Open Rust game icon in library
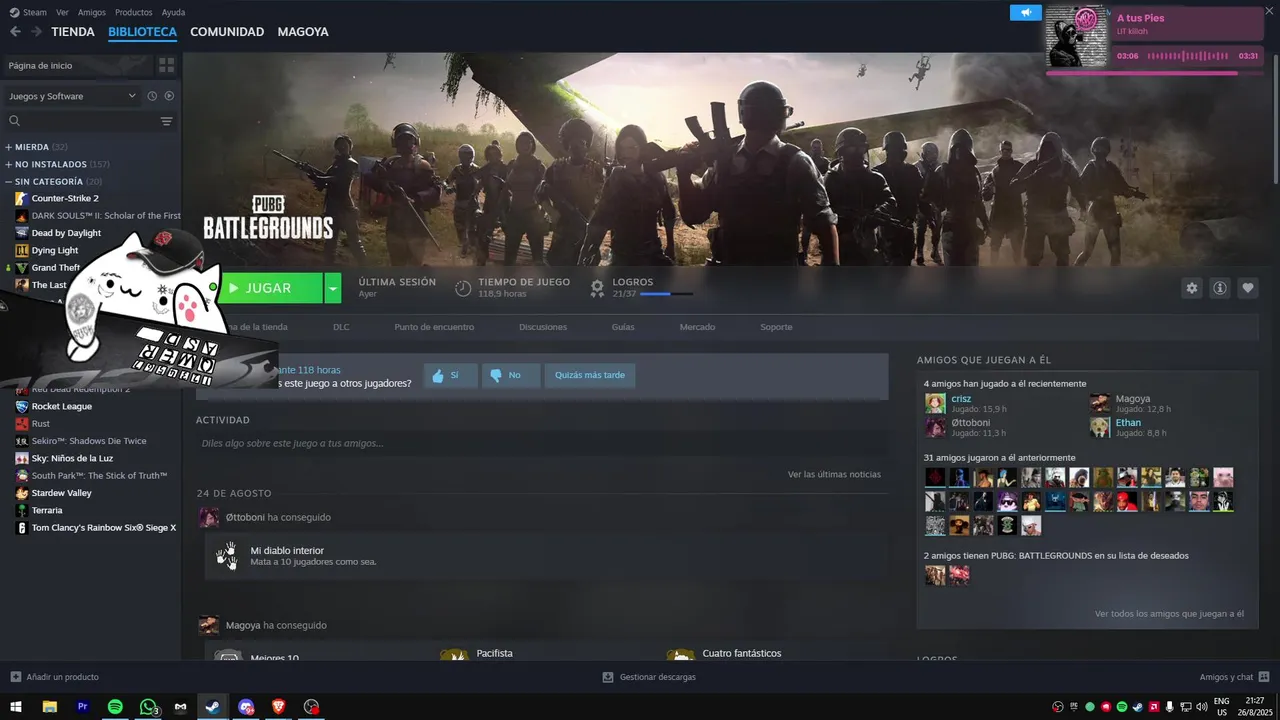The width and height of the screenshot is (1280, 720). point(21,424)
